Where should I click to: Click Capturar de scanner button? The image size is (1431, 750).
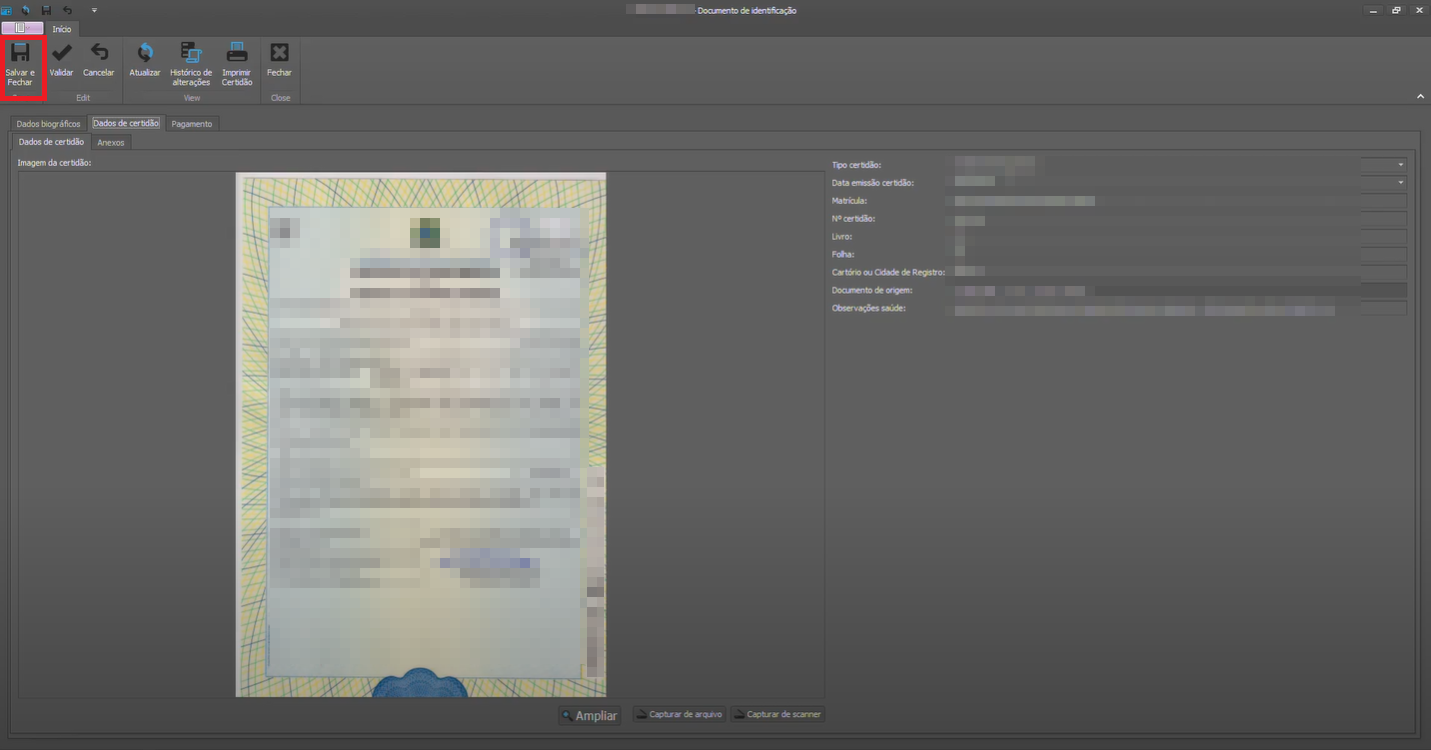tap(778, 715)
